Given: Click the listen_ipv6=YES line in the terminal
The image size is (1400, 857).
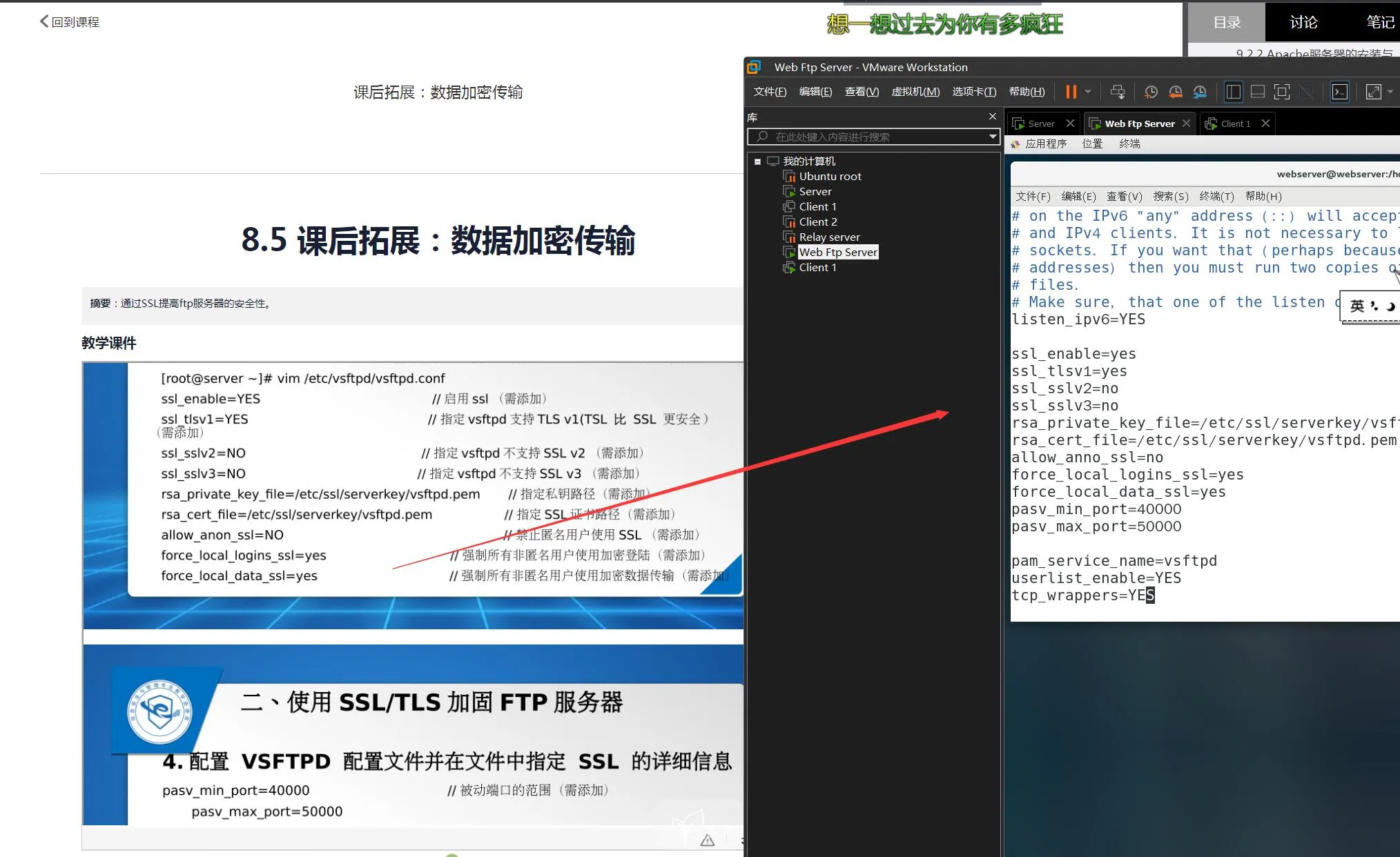Looking at the screenshot, I should coord(1078,319).
